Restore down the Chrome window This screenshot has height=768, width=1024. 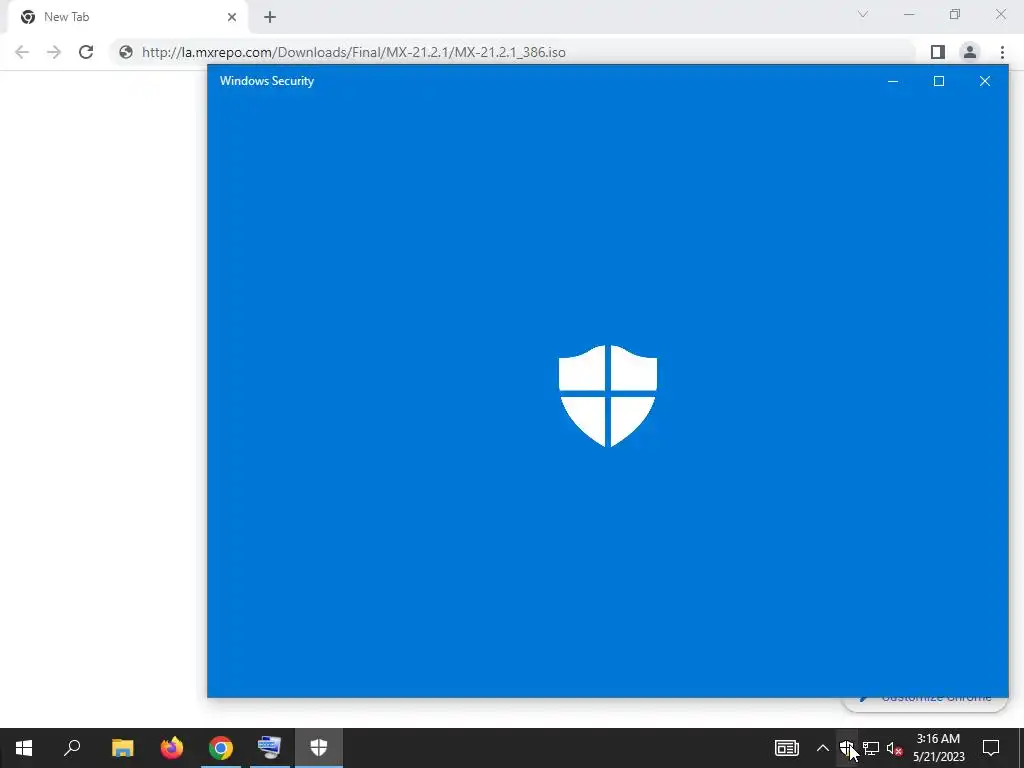(955, 14)
